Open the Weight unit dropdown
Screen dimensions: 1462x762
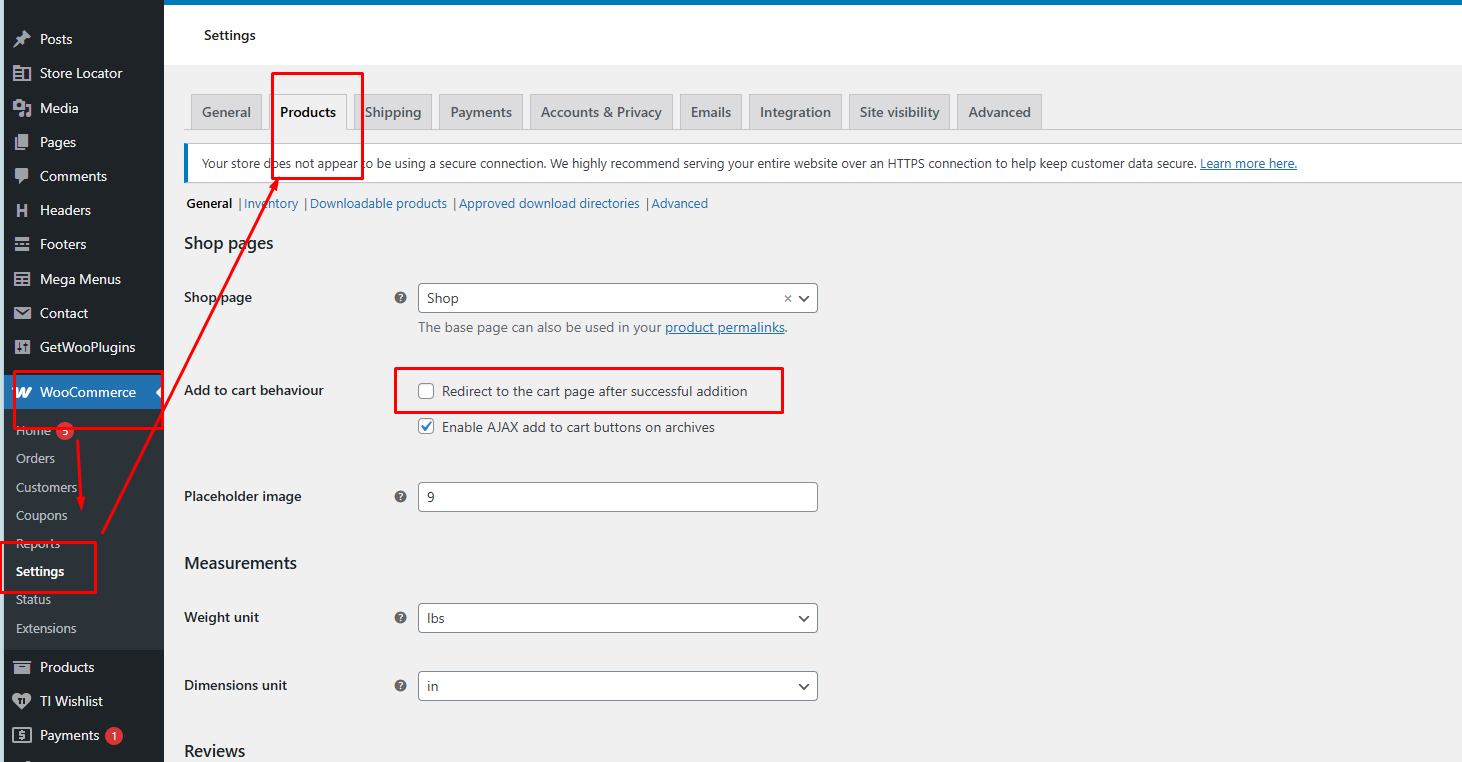(617, 618)
